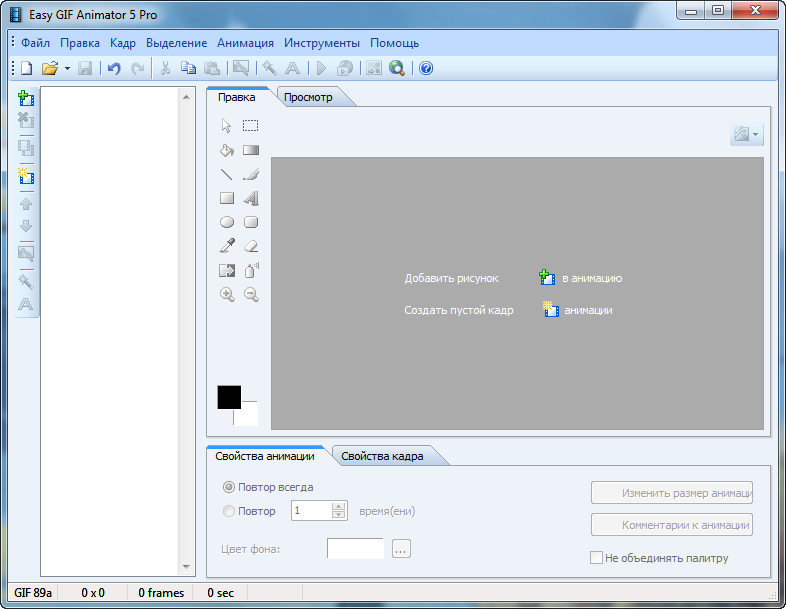Viewport: 786px width, 609px height.
Task: Open help question mark icon
Action: coord(426,68)
